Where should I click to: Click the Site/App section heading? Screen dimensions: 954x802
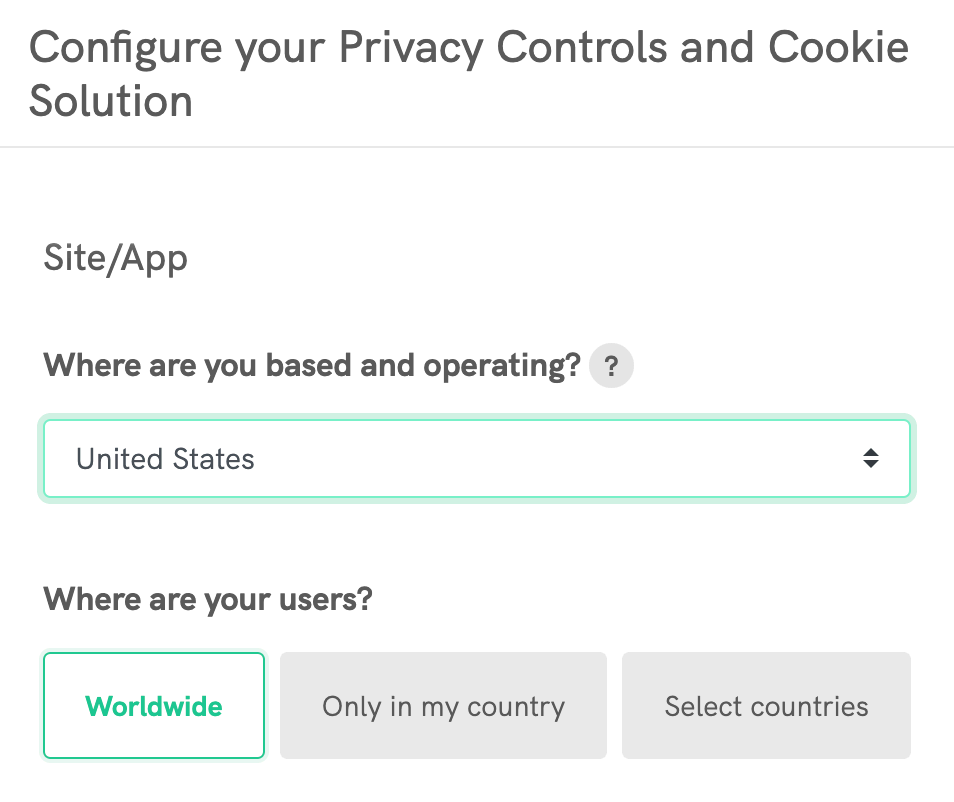115,259
